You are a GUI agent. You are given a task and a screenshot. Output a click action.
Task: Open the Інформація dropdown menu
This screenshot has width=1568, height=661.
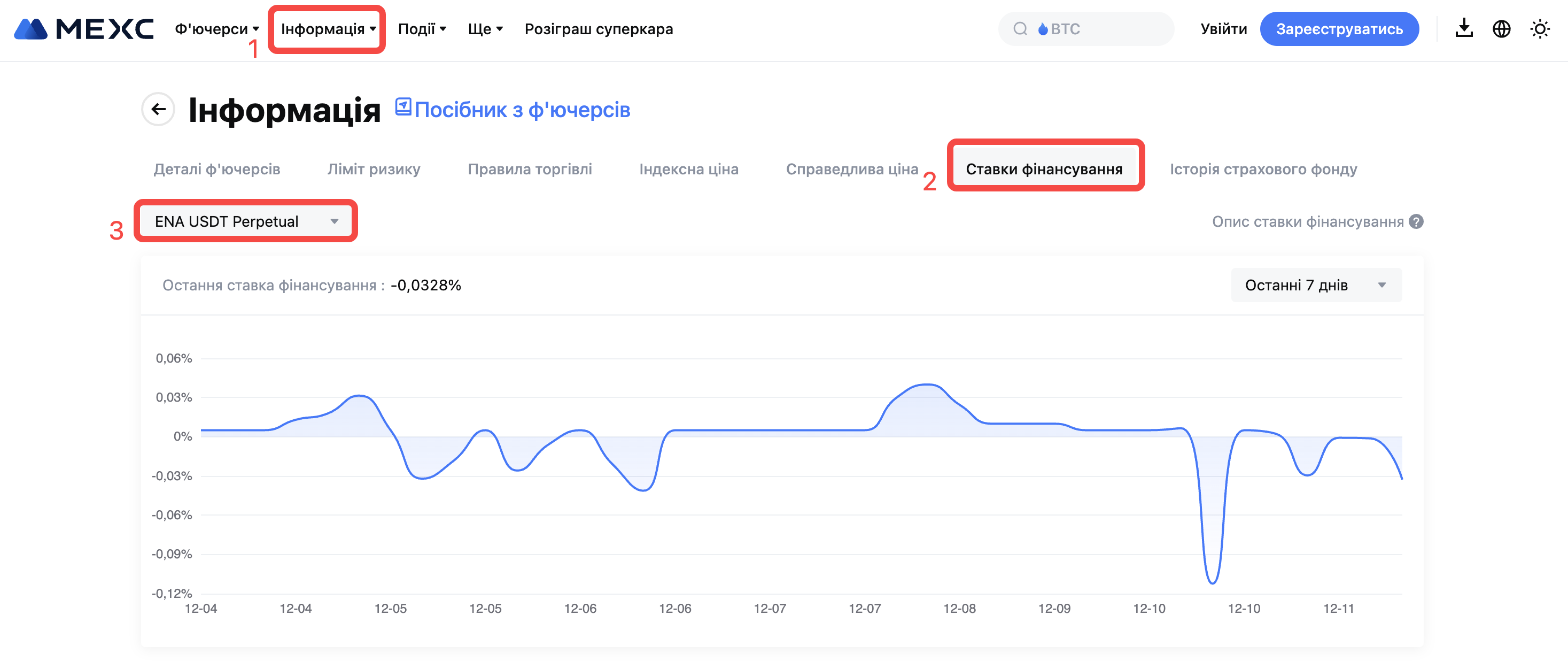tap(328, 29)
